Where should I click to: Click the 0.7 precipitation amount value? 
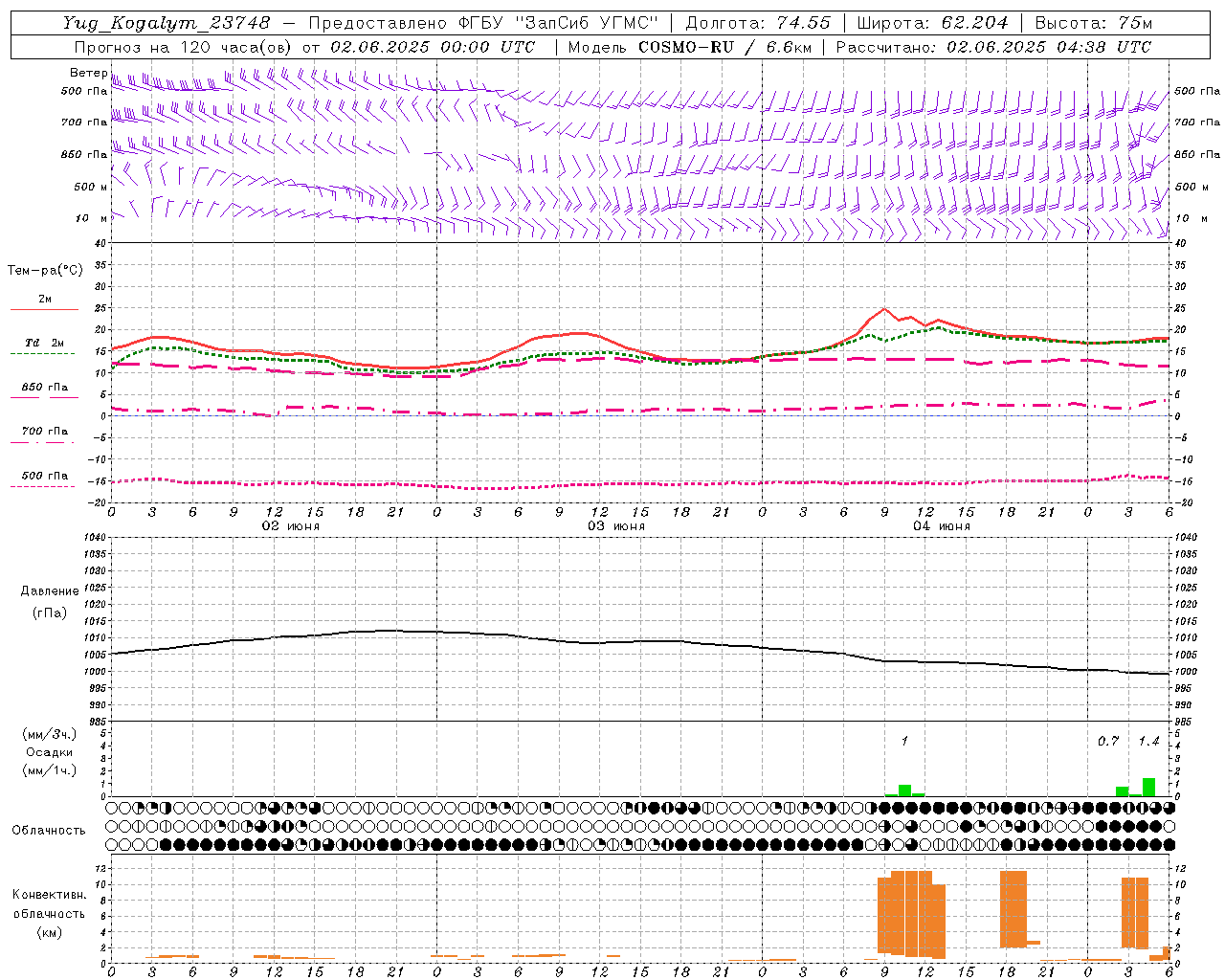(1107, 741)
